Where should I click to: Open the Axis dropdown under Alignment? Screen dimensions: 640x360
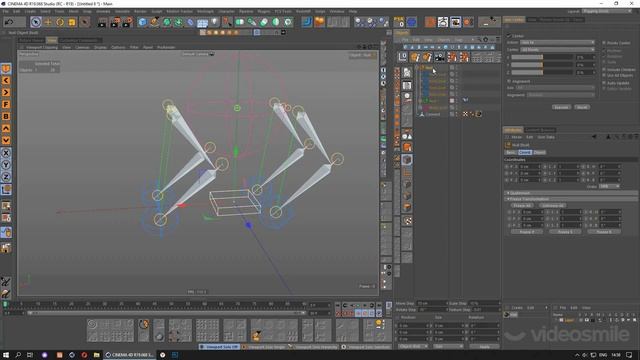coord(555,88)
